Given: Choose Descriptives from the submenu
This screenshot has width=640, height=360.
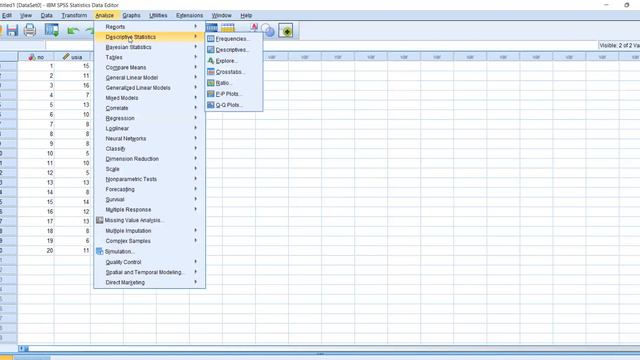Looking at the screenshot, I should point(234,50).
